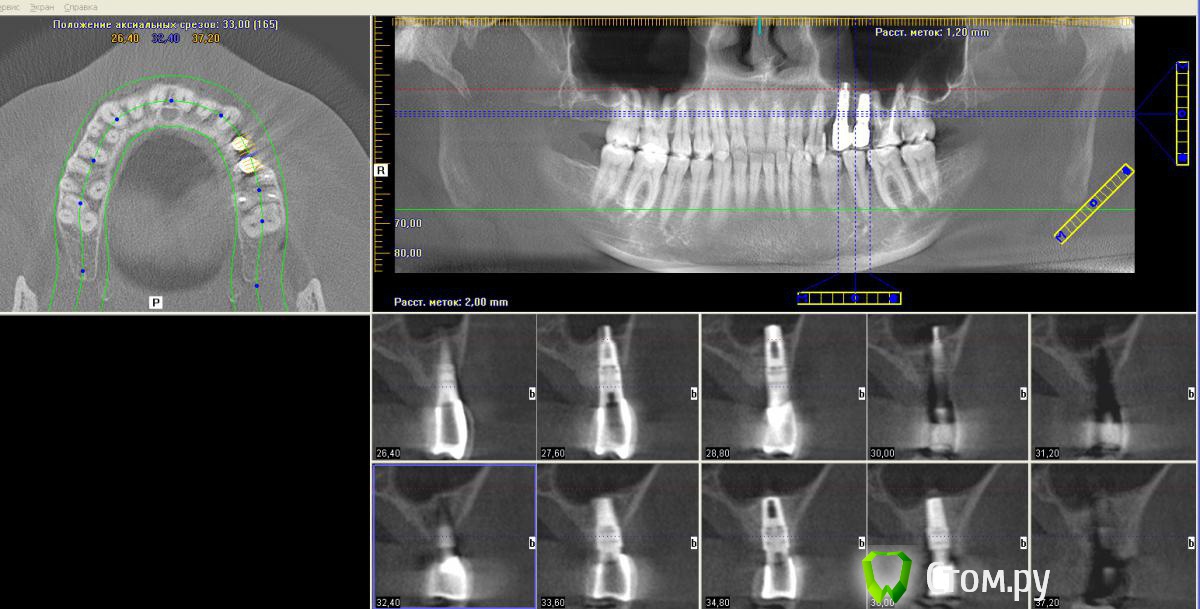1200x609 pixels.
Task: Click the vertical yellow slice ruler widget
Action: 1182,112
